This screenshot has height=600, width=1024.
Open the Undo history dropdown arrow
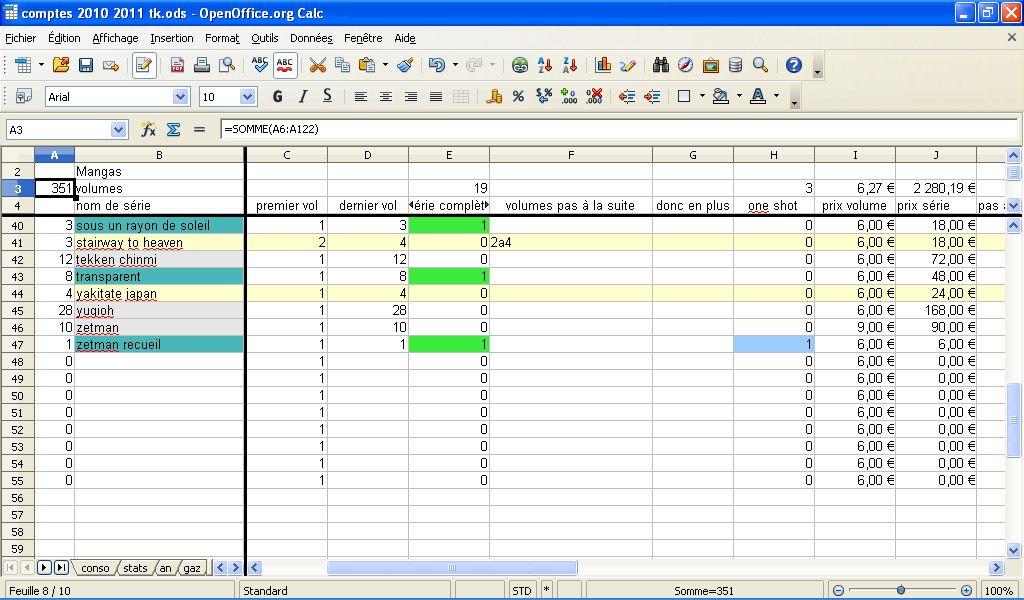(x=455, y=65)
